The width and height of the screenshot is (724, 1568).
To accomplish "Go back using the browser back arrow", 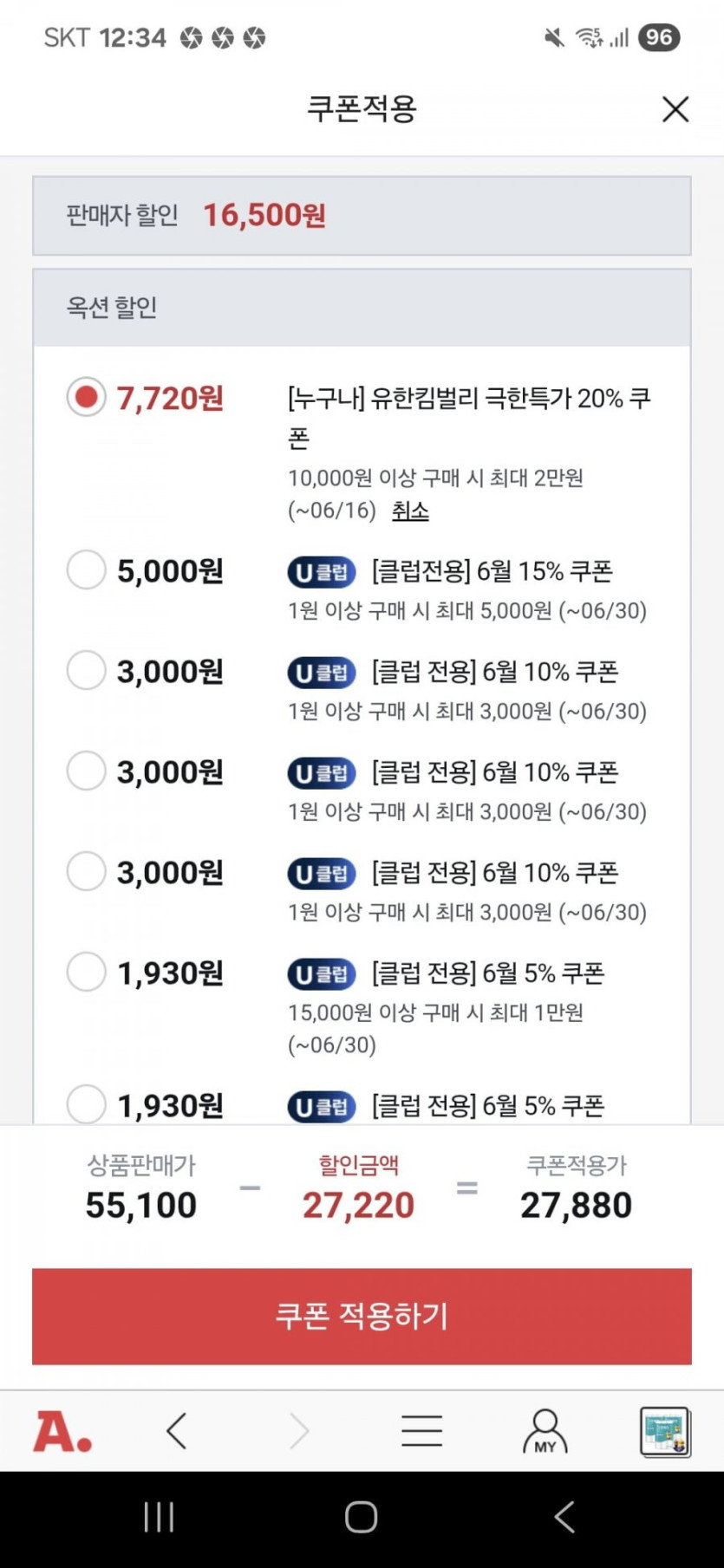I will (x=177, y=1431).
